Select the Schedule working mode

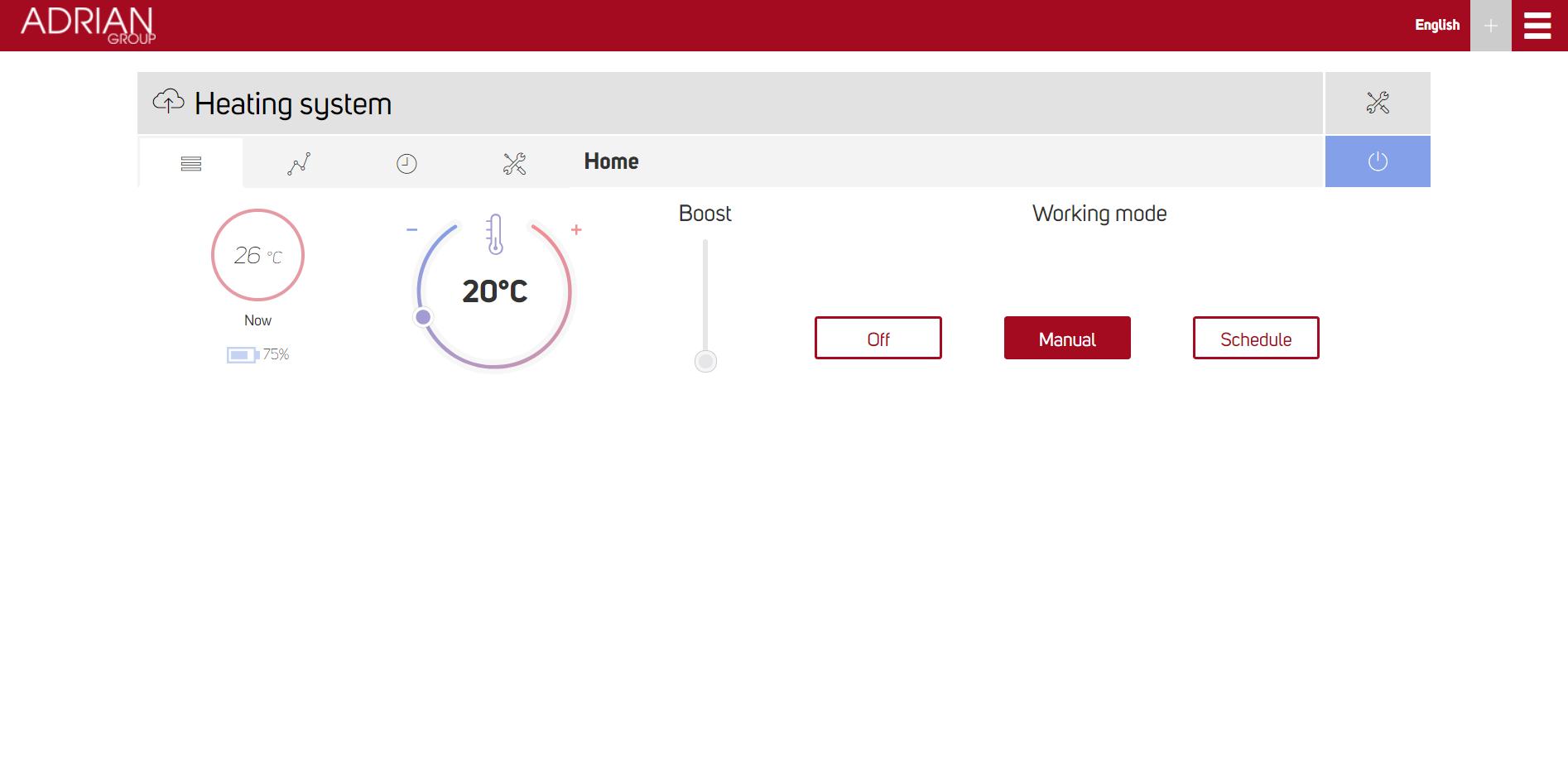click(x=1256, y=338)
